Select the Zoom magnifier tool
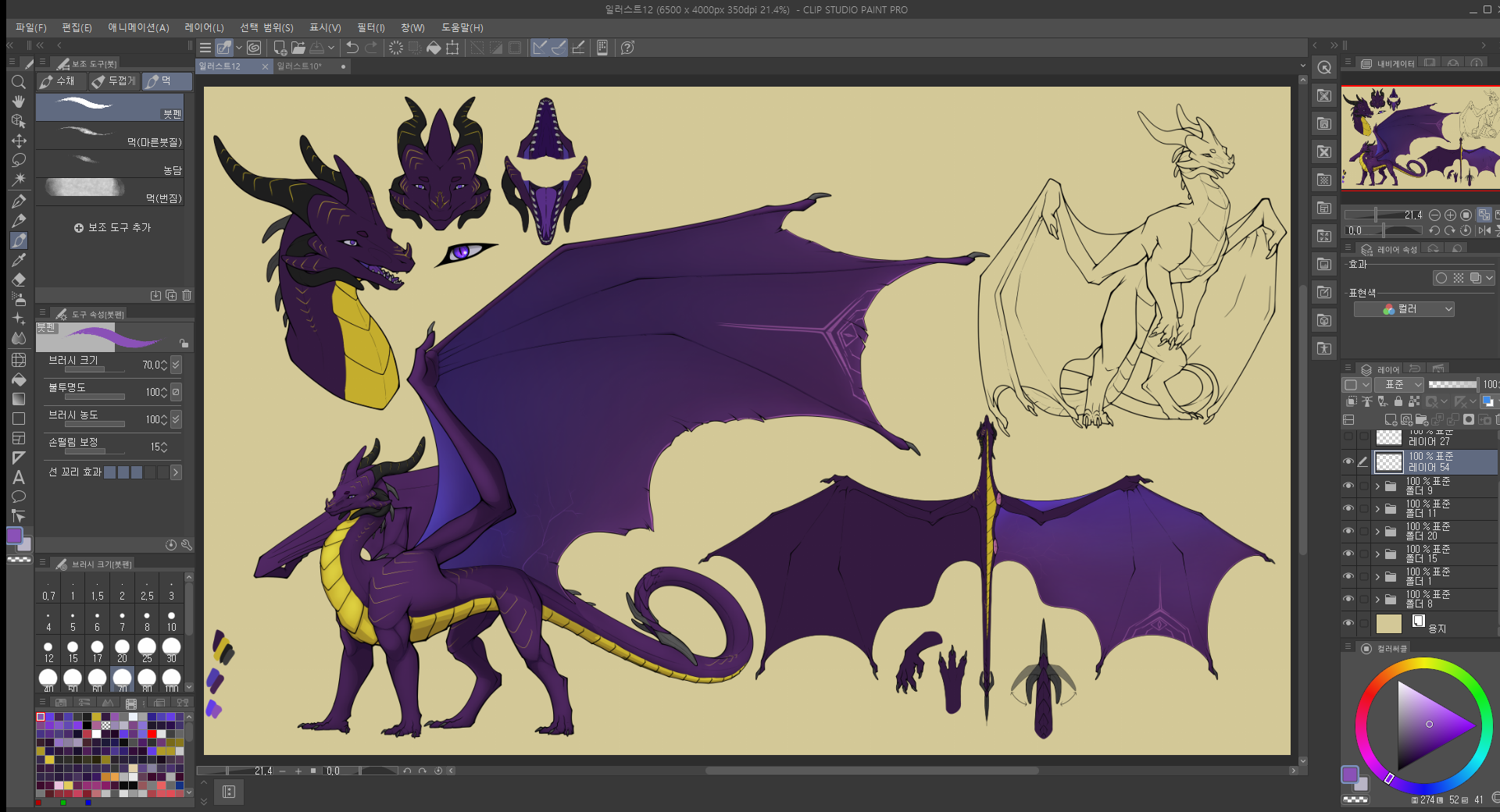Viewport: 1500px width, 812px height. tap(19, 82)
